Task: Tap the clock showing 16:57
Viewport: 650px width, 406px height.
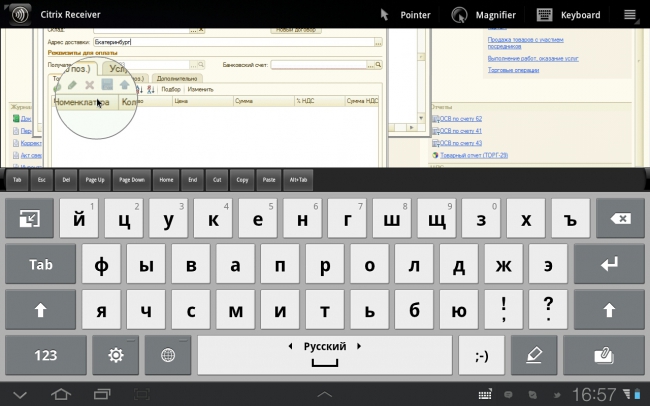Action: coord(594,394)
